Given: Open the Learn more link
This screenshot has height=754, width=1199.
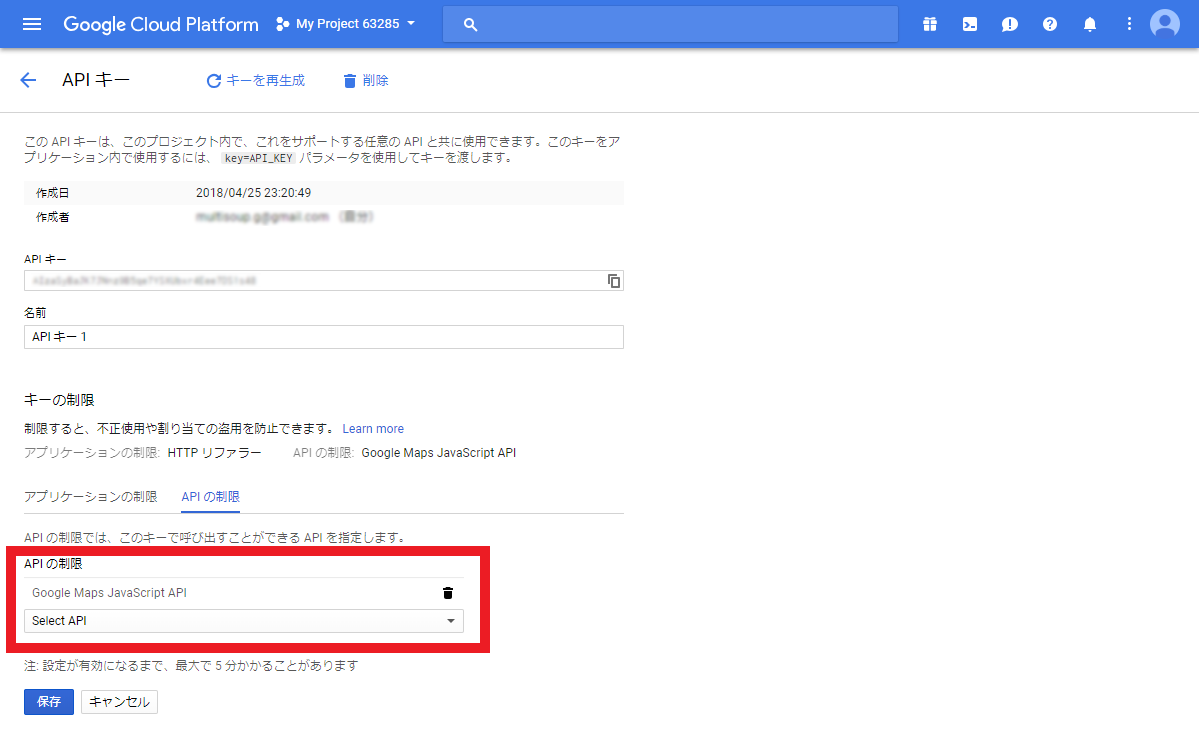Looking at the screenshot, I should pyautogui.click(x=372, y=428).
